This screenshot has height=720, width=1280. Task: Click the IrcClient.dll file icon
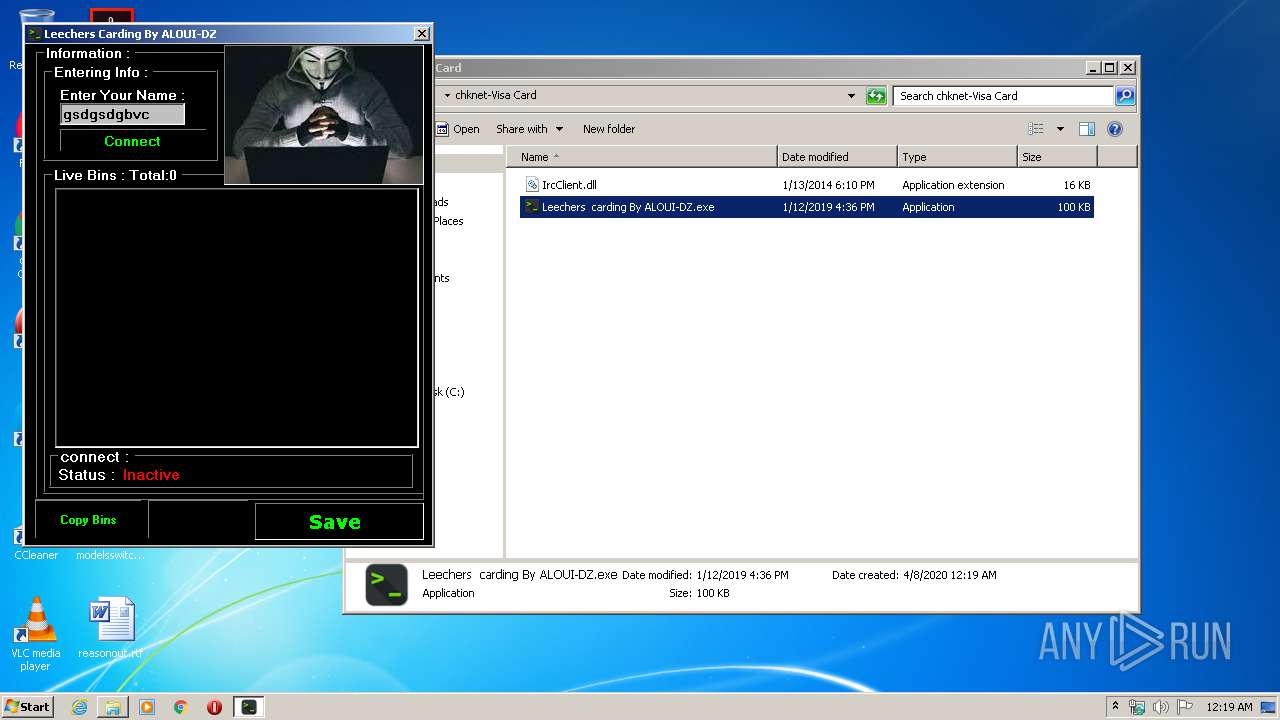[532, 185]
